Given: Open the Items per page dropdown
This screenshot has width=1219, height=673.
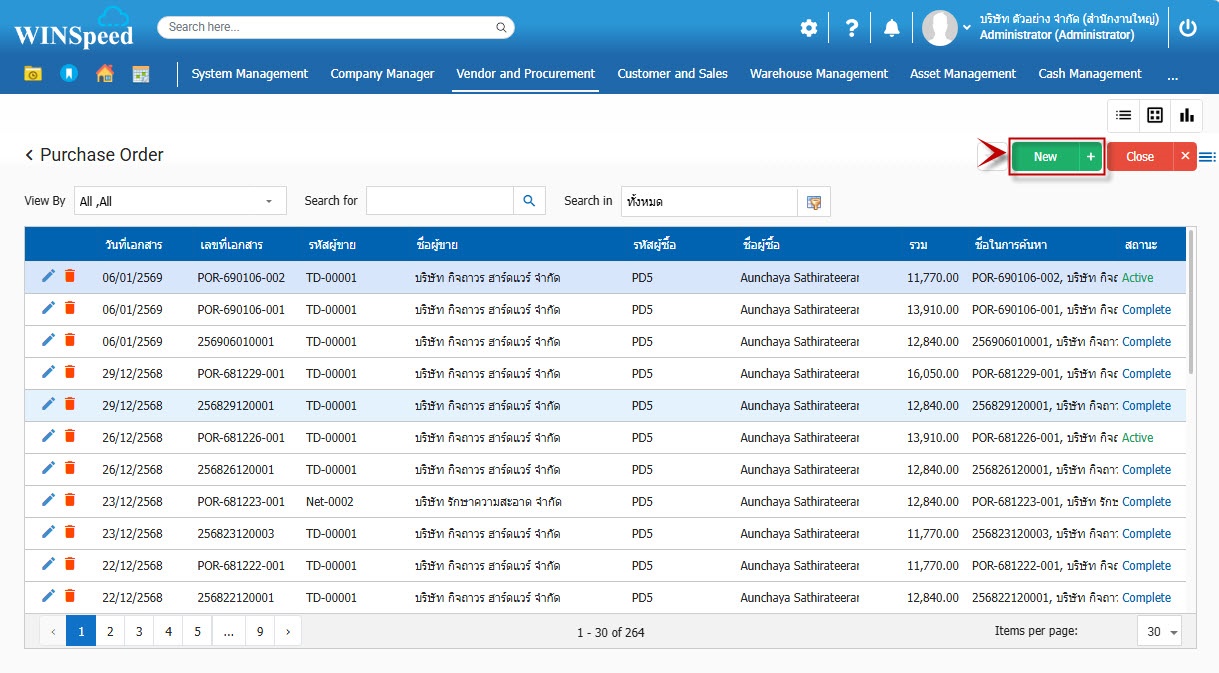Looking at the screenshot, I should click(1160, 632).
